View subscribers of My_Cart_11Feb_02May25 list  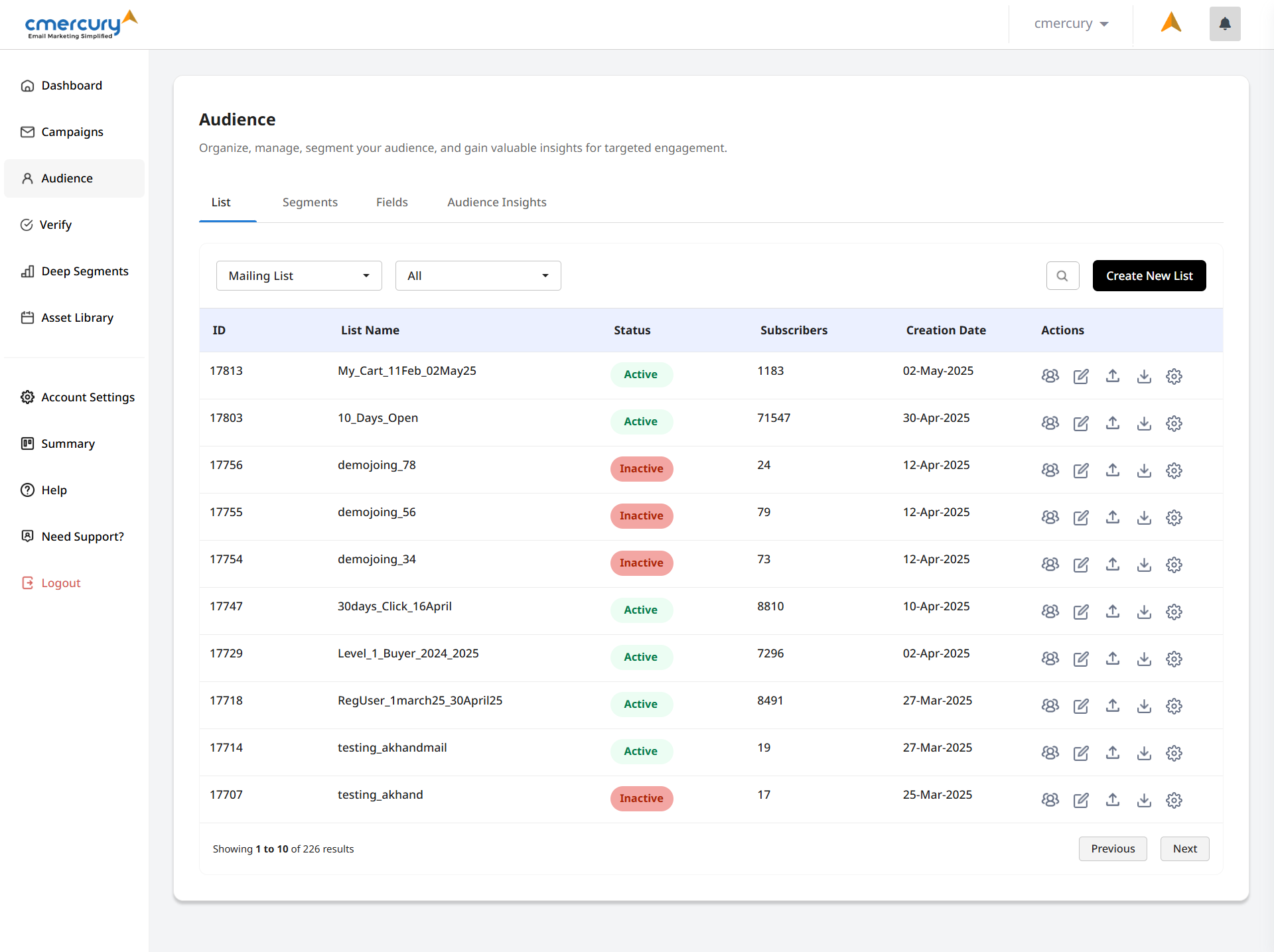(1050, 375)
